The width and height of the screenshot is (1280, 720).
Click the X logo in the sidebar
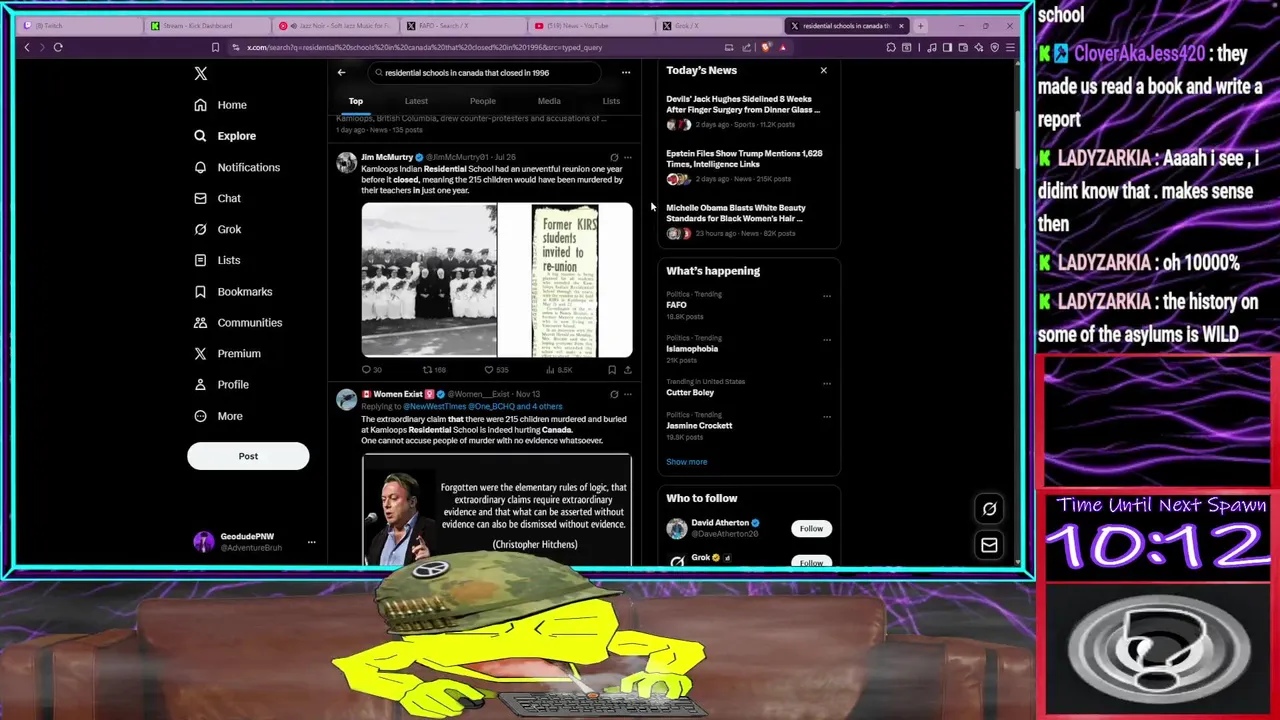(x=200, y=73)
